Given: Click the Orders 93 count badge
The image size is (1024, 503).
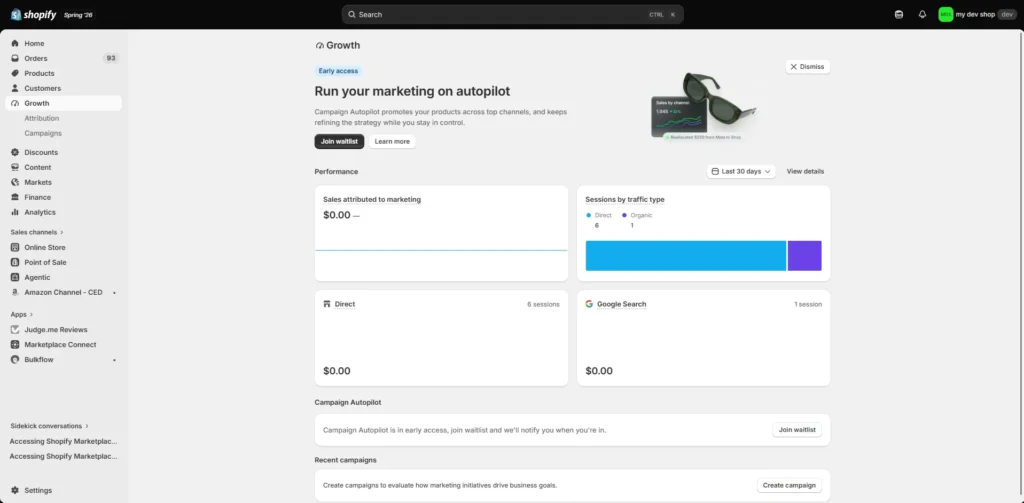Looking at the screenshot, I should (x=111, y=58).
